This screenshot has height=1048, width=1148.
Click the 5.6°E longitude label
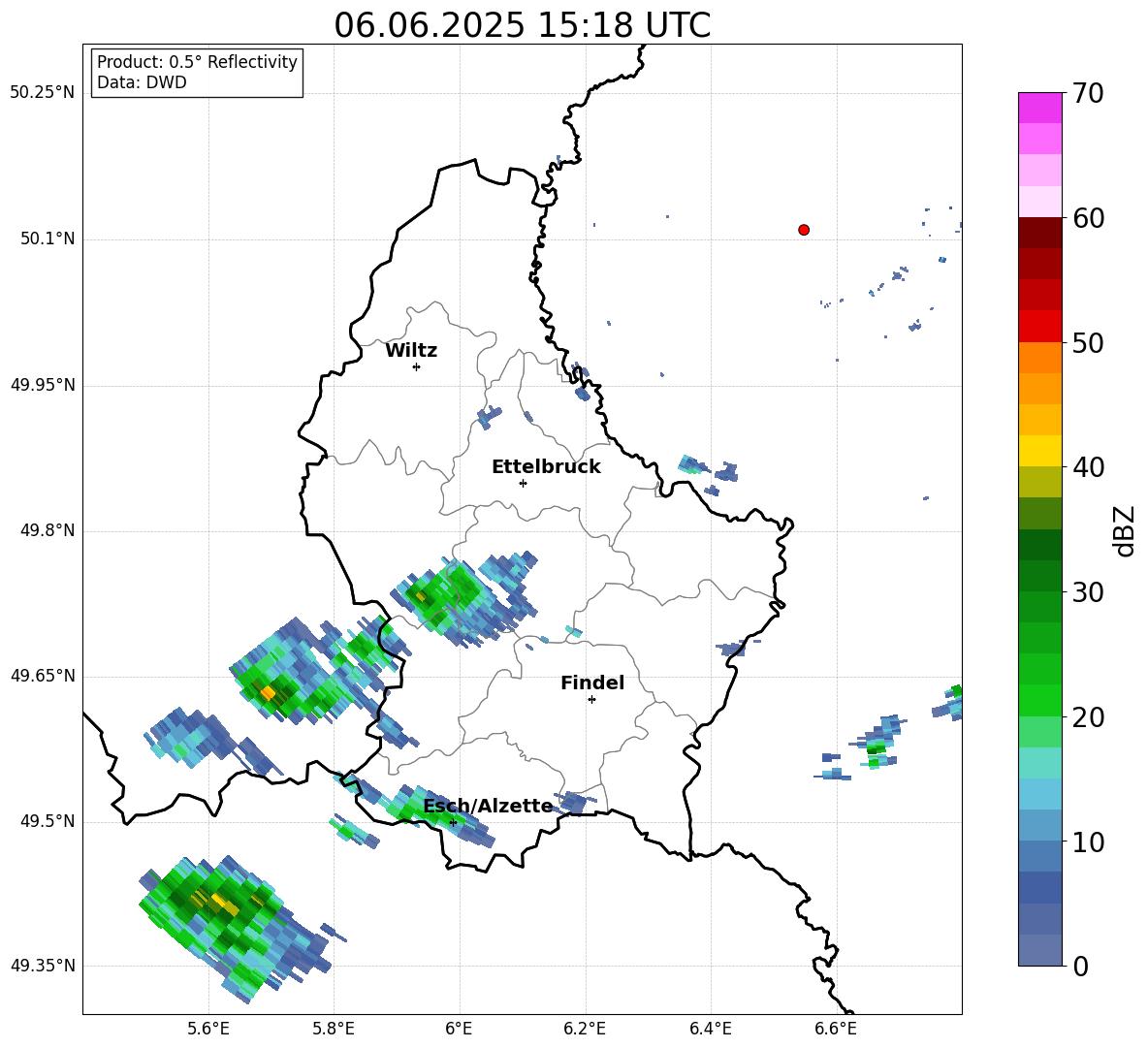click(208, 1029)
